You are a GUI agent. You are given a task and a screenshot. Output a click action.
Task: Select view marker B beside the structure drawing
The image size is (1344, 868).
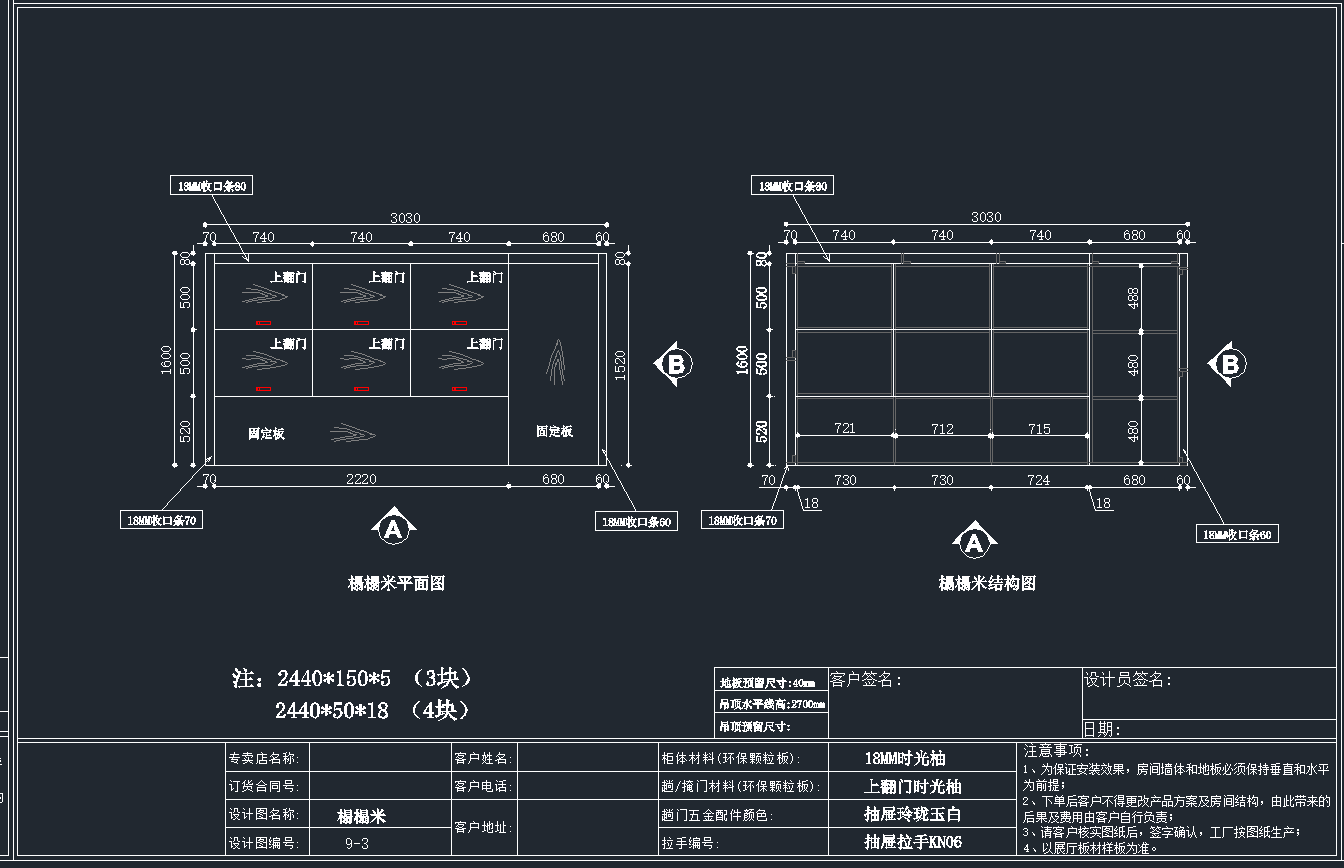[1229, 364]
